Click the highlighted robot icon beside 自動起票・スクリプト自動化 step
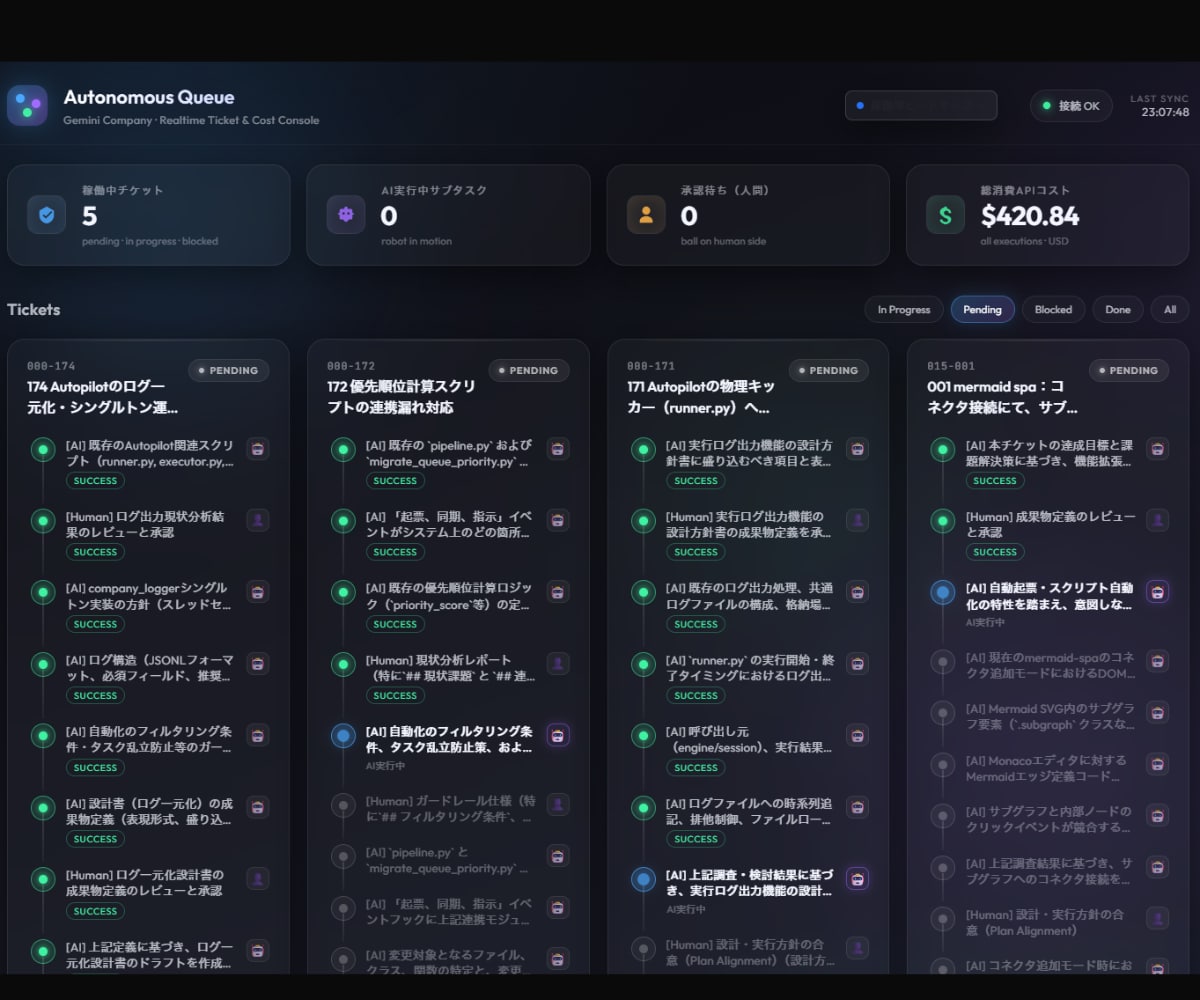Viewport: 1200px width, 1000px height. [1157, 592]
